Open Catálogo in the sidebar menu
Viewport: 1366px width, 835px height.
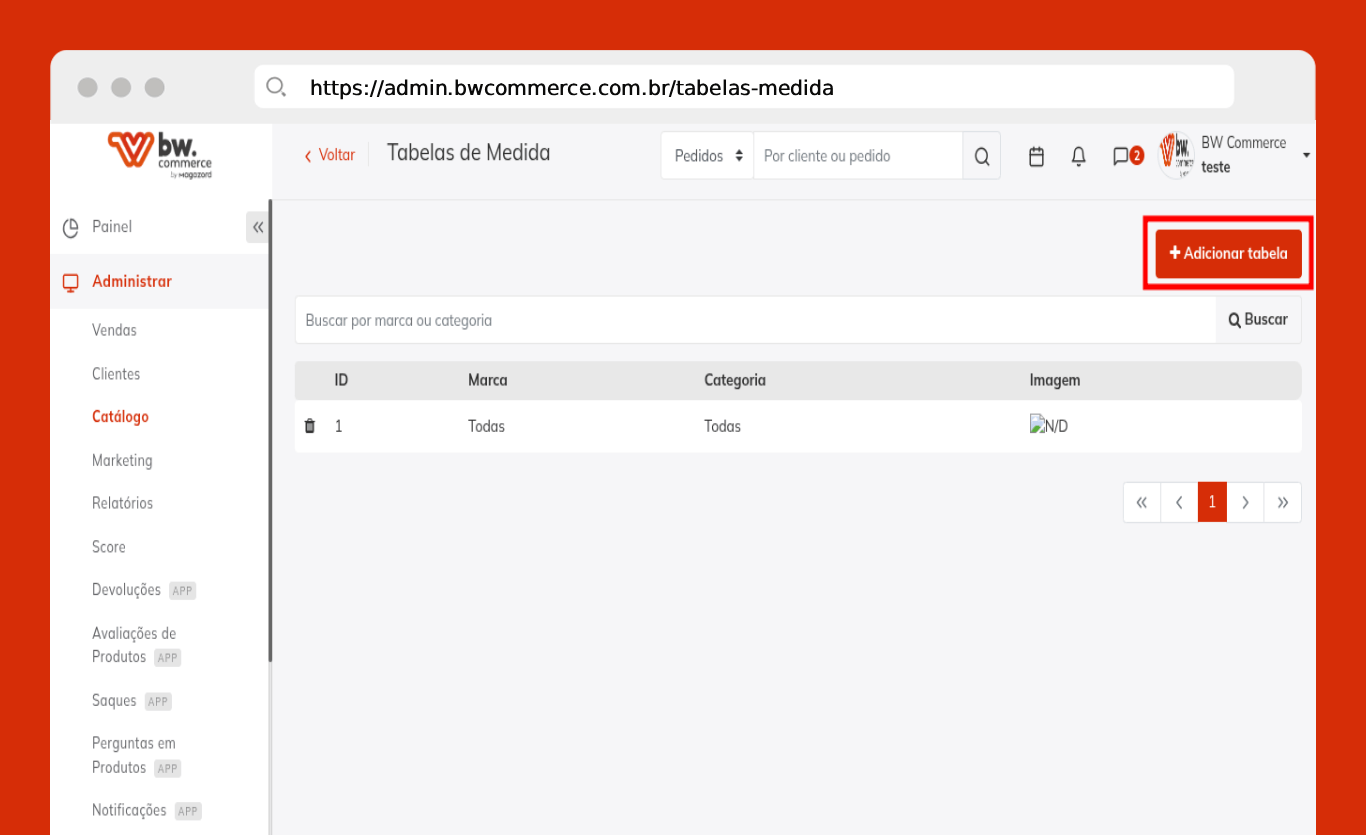coord(120,417)
